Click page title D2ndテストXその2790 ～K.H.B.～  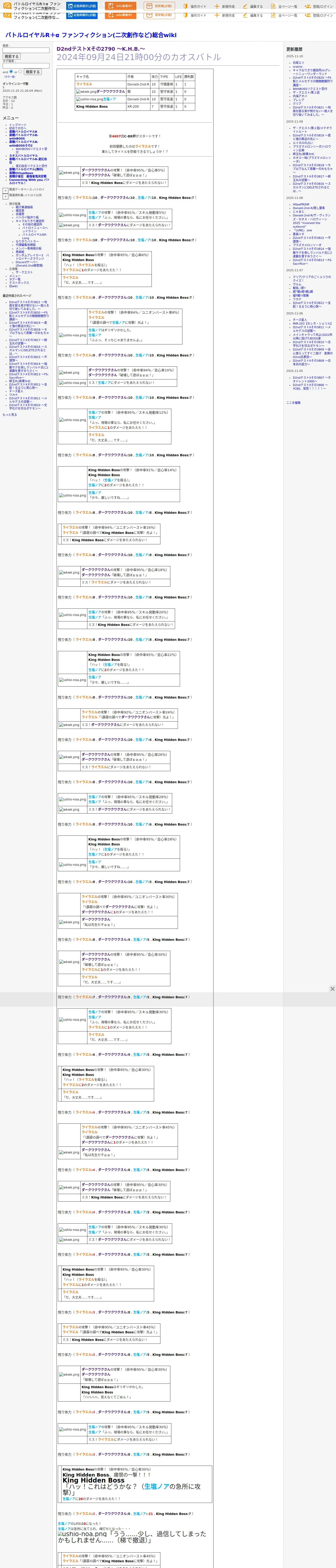101,49
